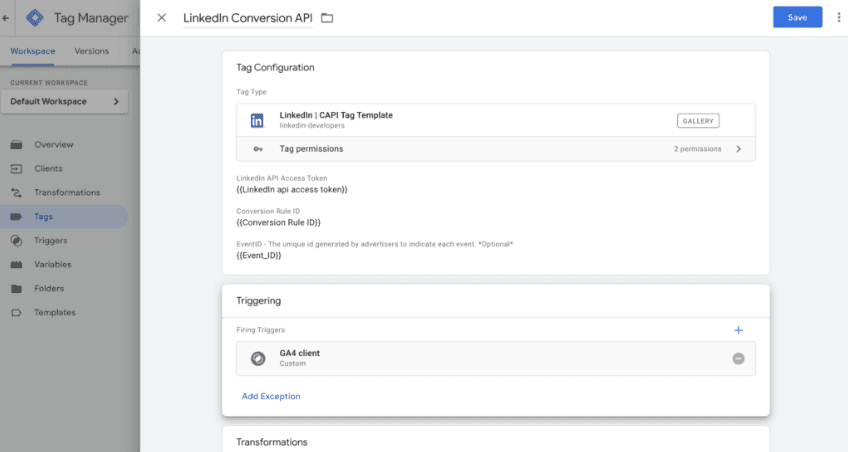
Task: Click the Folders sidebar icon
Action: [16, 288]
